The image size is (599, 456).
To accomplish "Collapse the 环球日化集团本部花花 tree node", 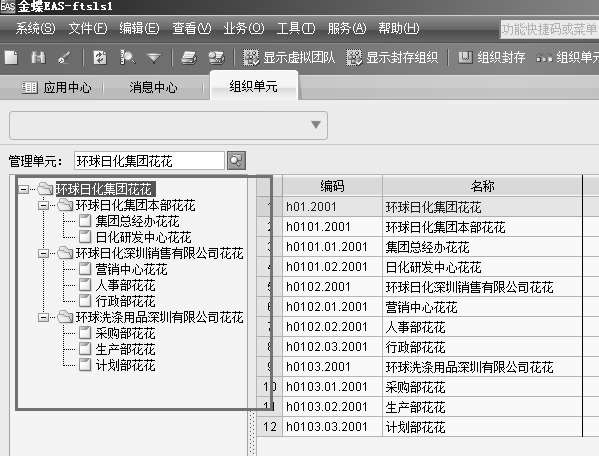I will coord(44,205).
